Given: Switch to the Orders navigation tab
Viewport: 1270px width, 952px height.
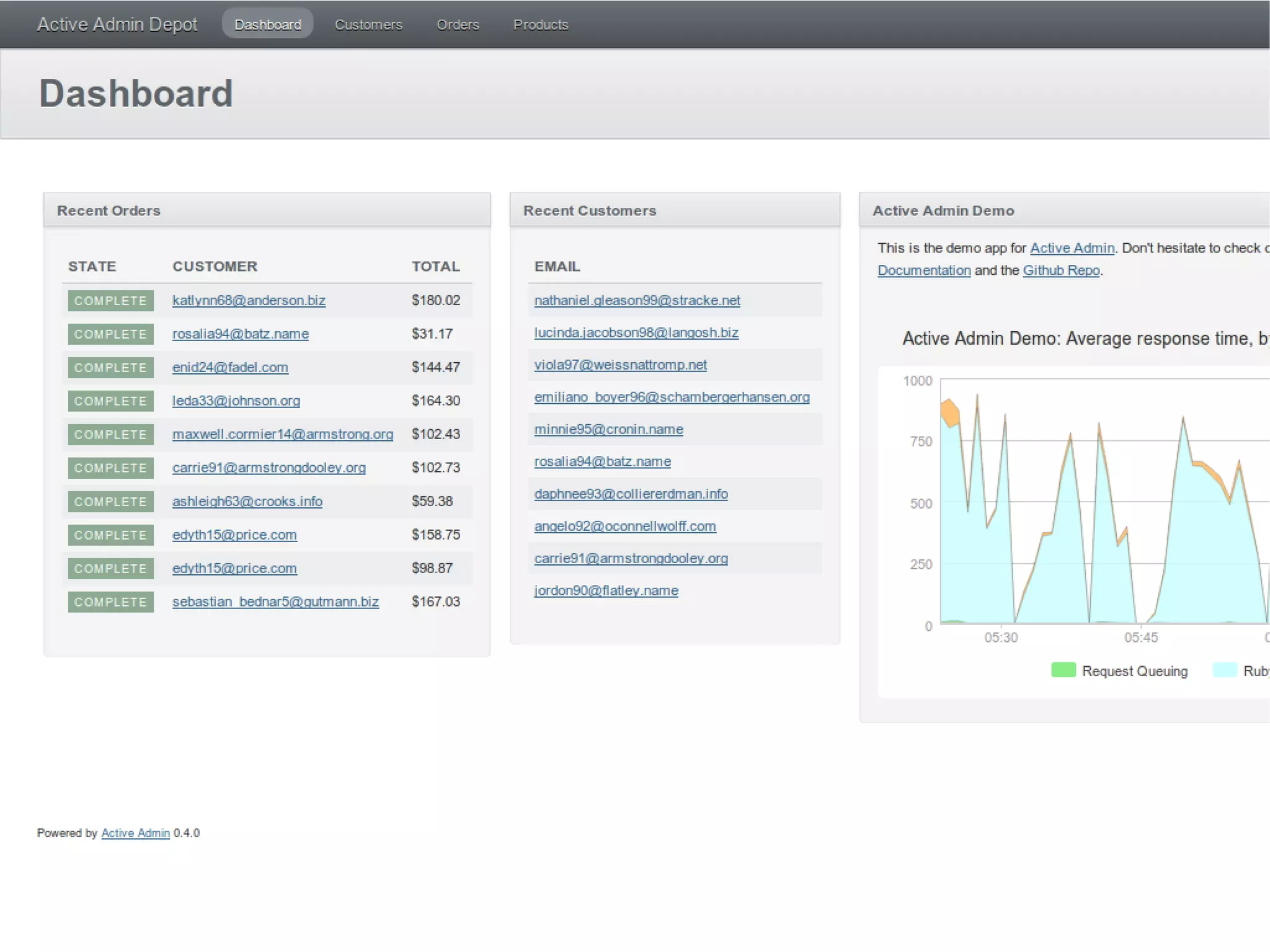Looking at the screenshot, I should [x=458, y=25].
